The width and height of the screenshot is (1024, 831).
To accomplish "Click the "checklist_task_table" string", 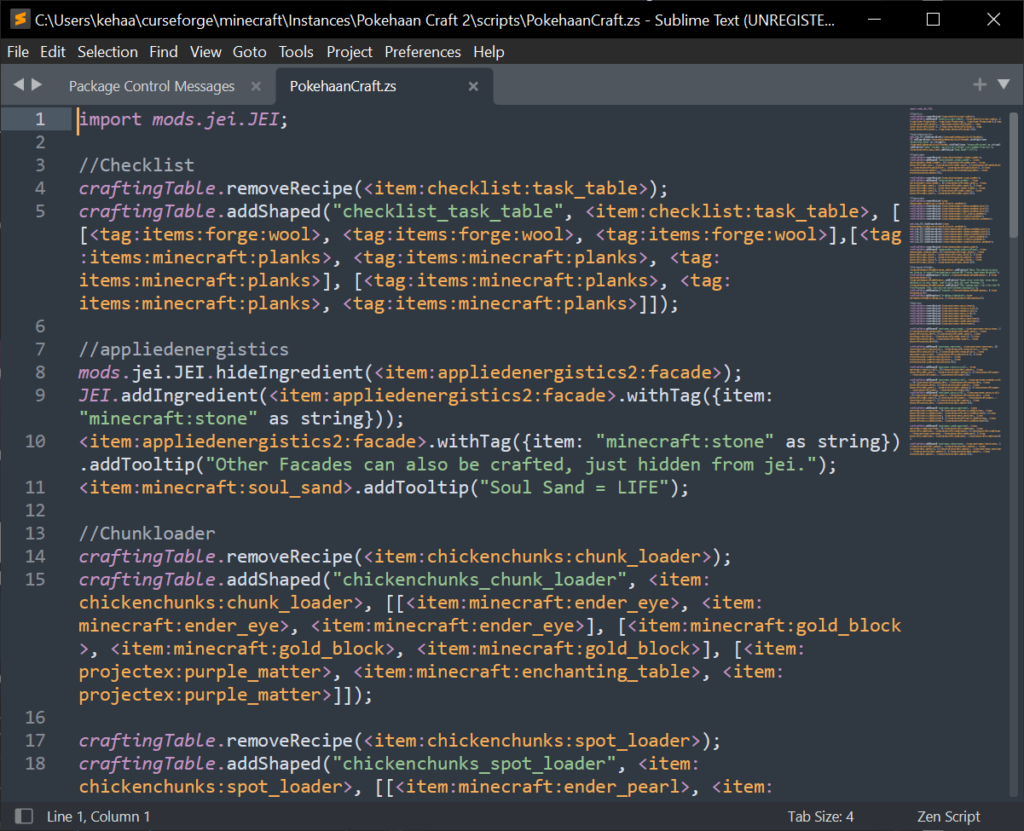I will (447, 211).
